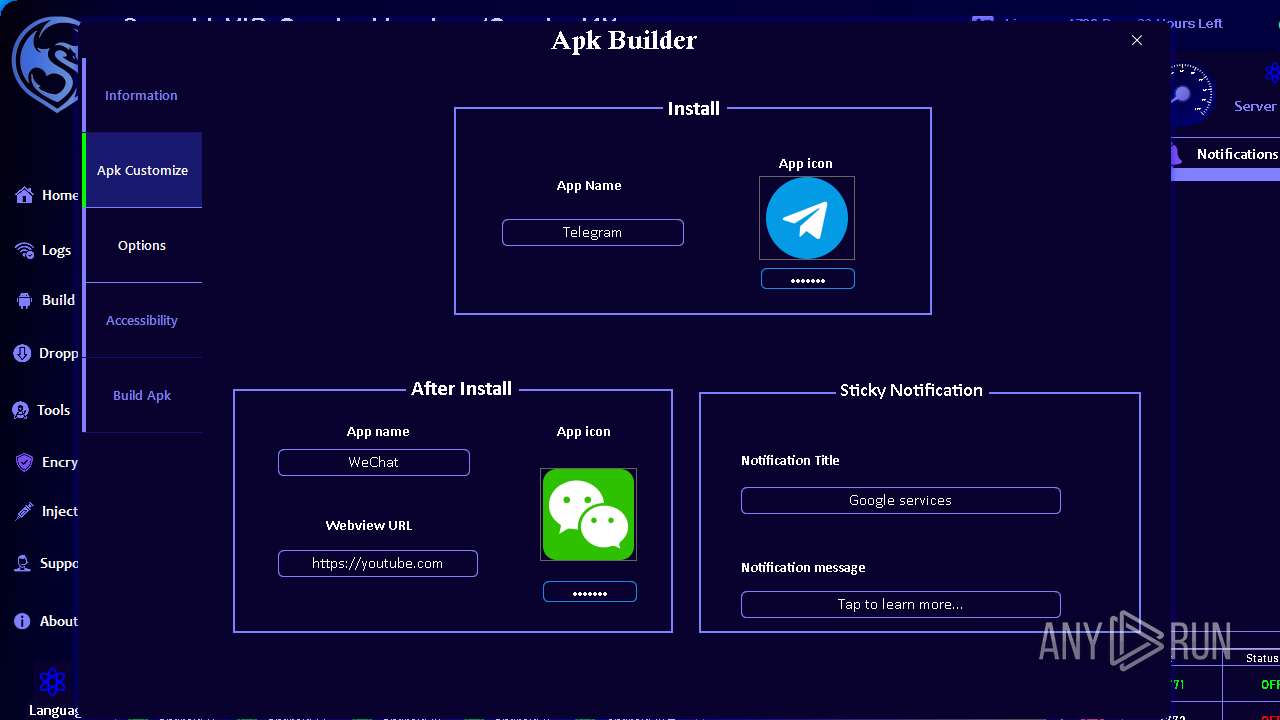Click the Home label in sidebar
The image size is (1280, 720).
(60, 195)
